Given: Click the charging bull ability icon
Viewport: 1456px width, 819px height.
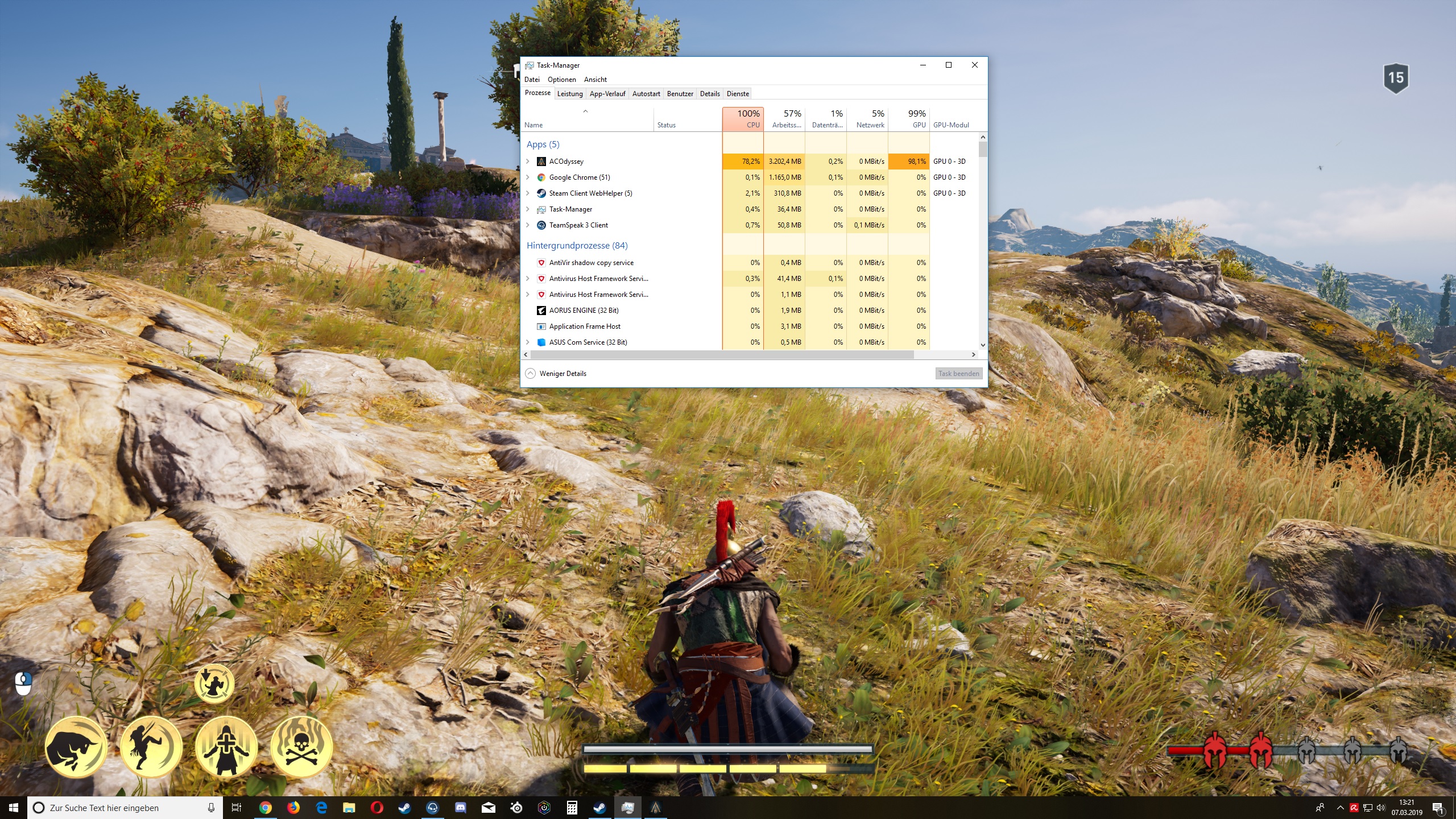Looking at the screenshot, I should pos(76,747).
